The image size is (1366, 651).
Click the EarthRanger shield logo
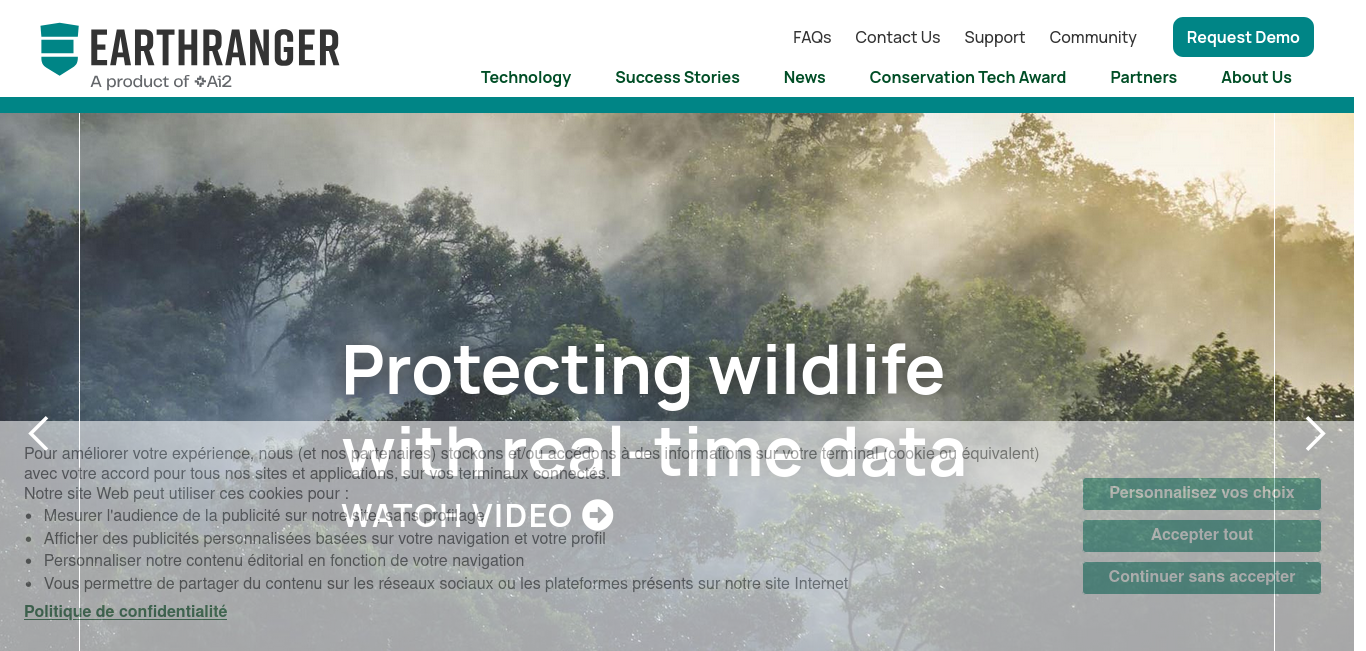pos(60,49)
